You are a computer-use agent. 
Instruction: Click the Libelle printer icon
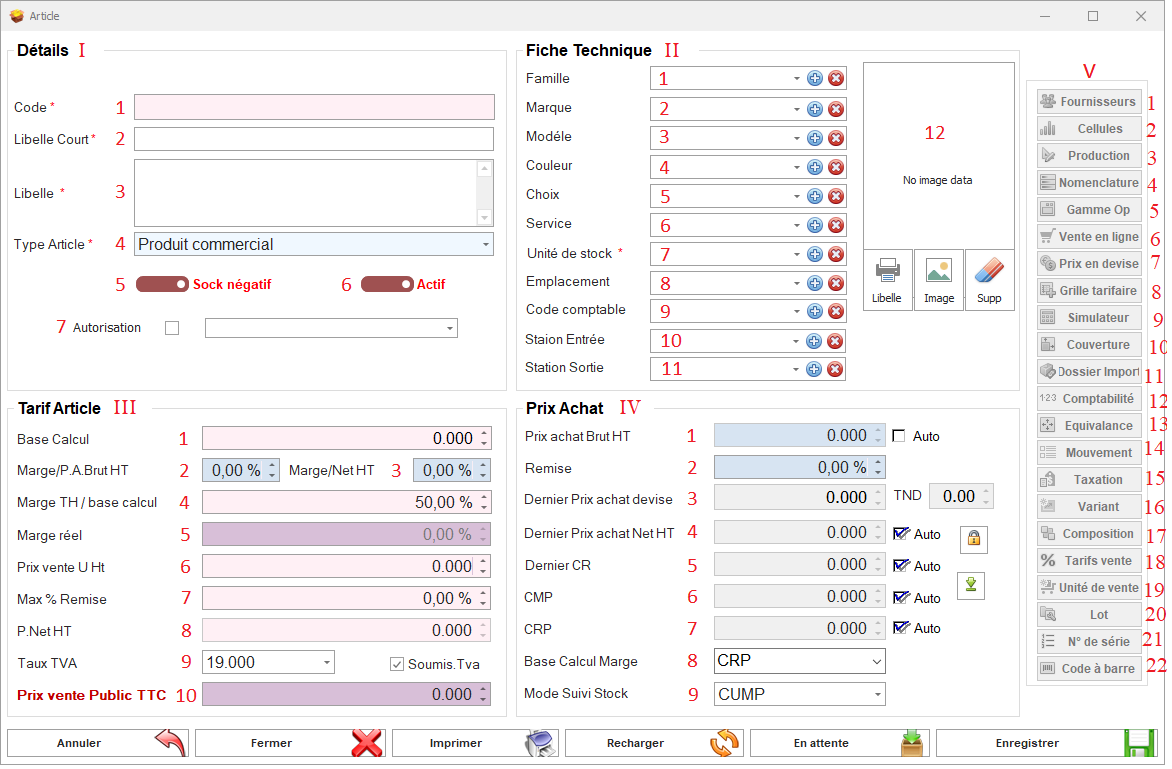(887, 280)
